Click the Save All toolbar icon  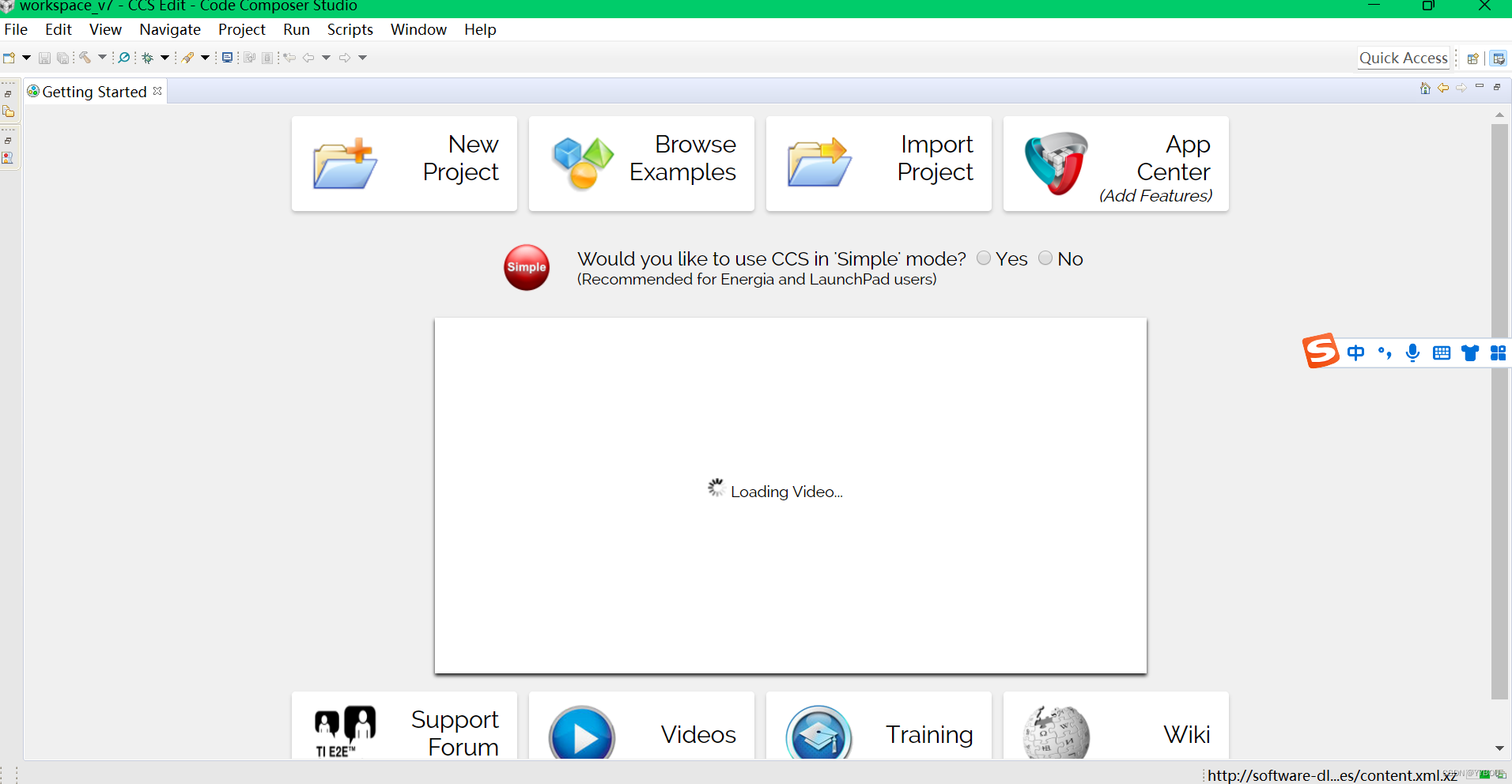63,58
